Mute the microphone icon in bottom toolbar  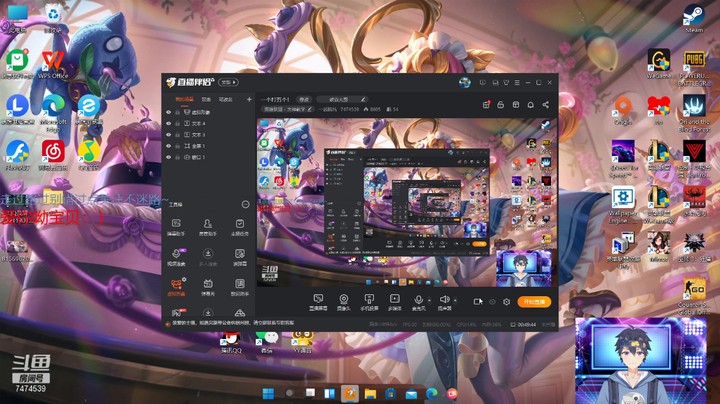418,300
